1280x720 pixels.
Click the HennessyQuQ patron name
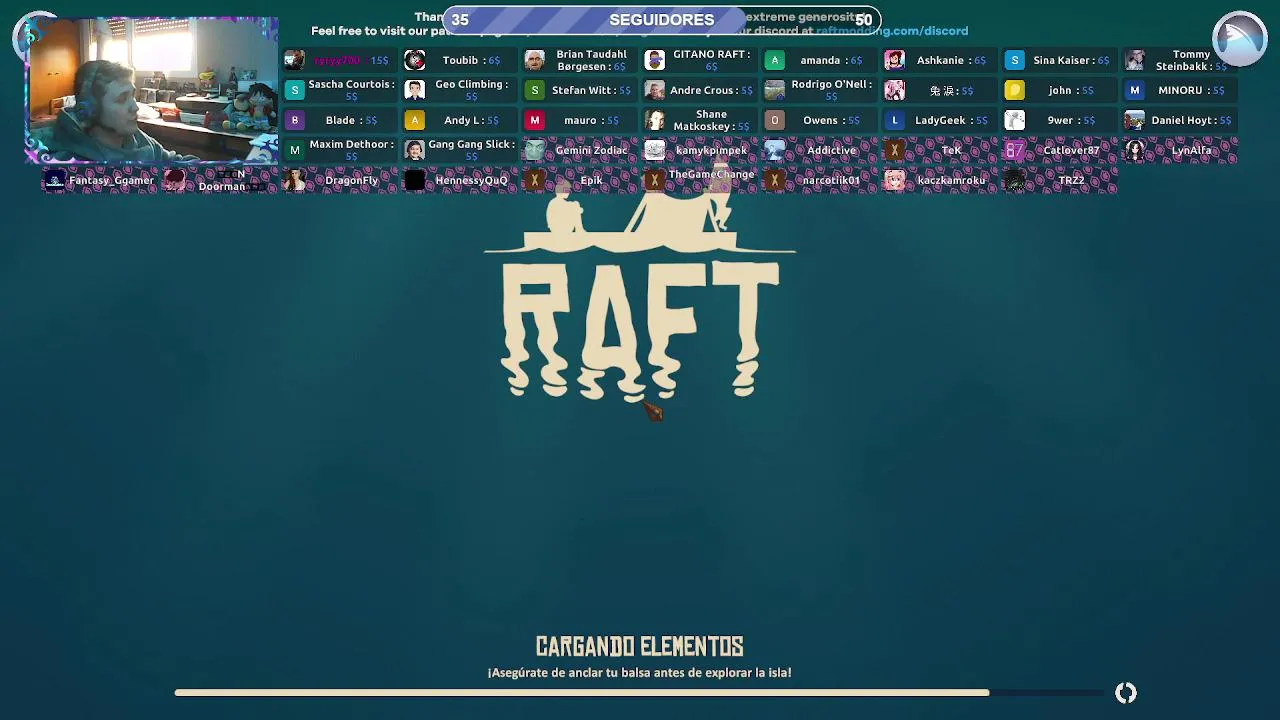[x=471, y=180]
